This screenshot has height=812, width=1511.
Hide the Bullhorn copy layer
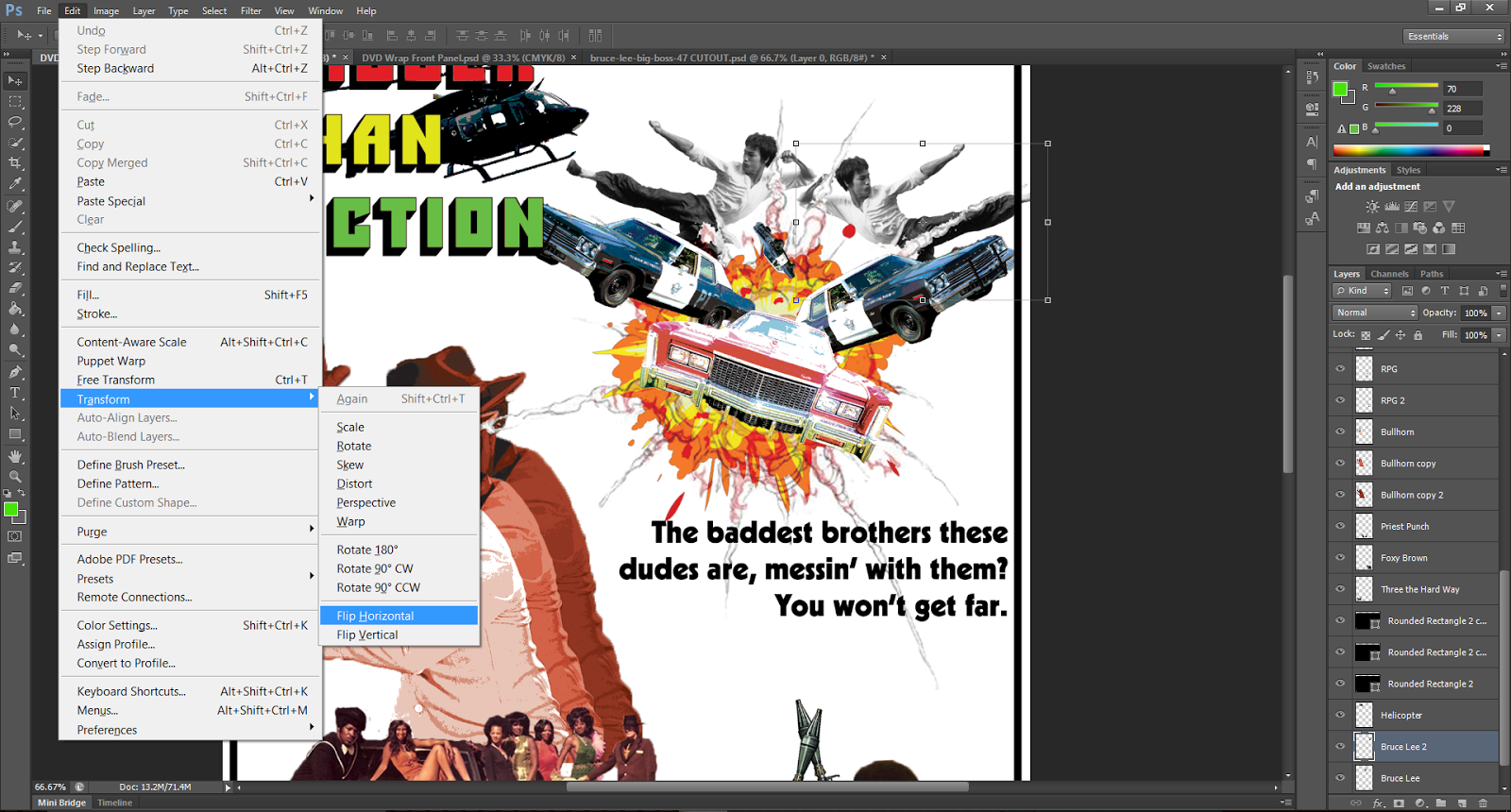point(1340,464)
